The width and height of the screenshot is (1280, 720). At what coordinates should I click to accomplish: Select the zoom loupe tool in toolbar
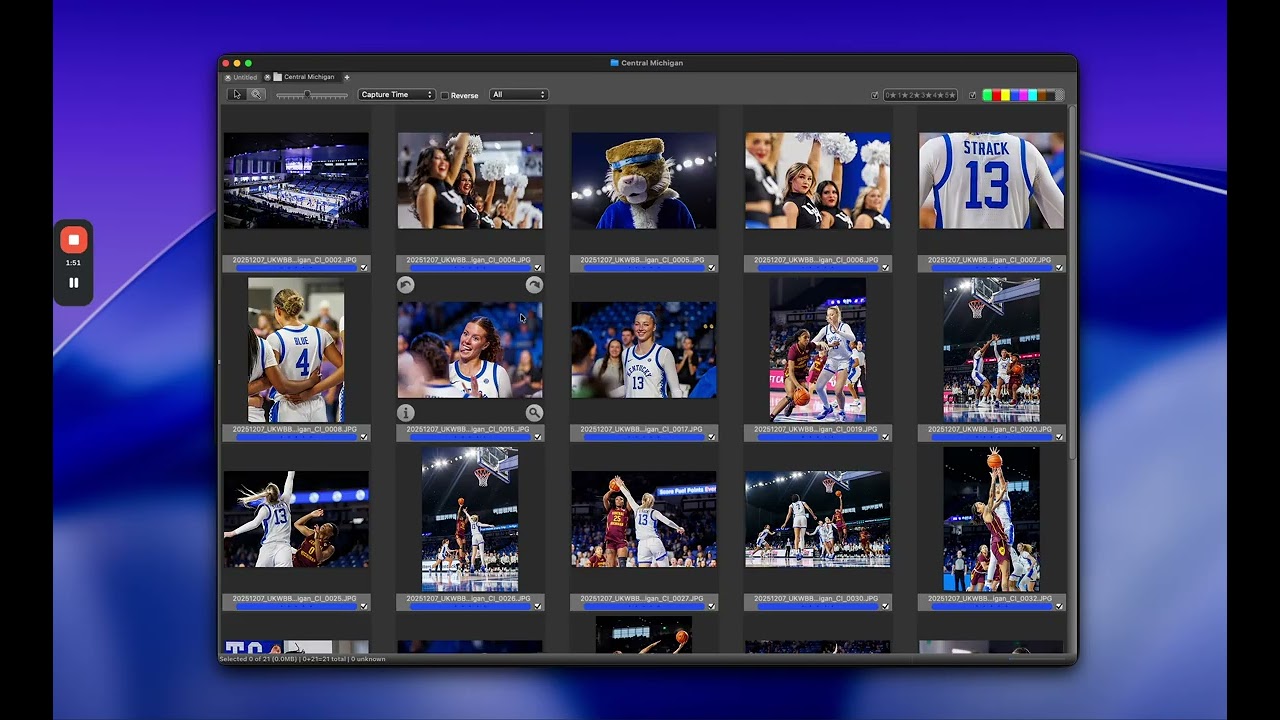[x=256, y=95]
